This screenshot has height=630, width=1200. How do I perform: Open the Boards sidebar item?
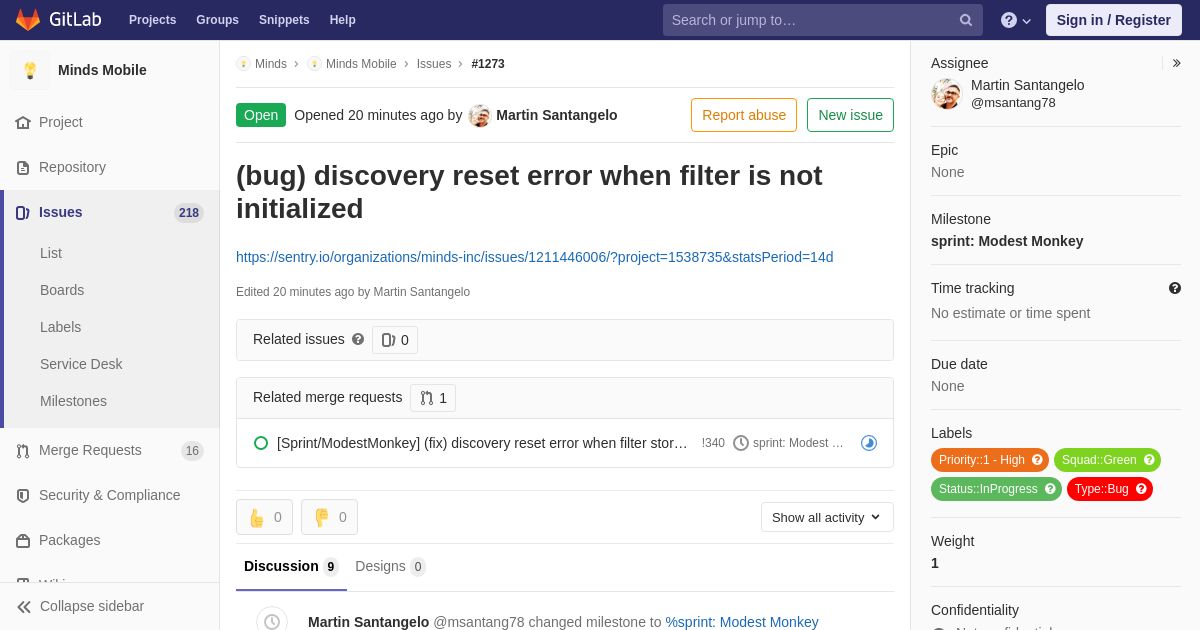click(62, 290)
